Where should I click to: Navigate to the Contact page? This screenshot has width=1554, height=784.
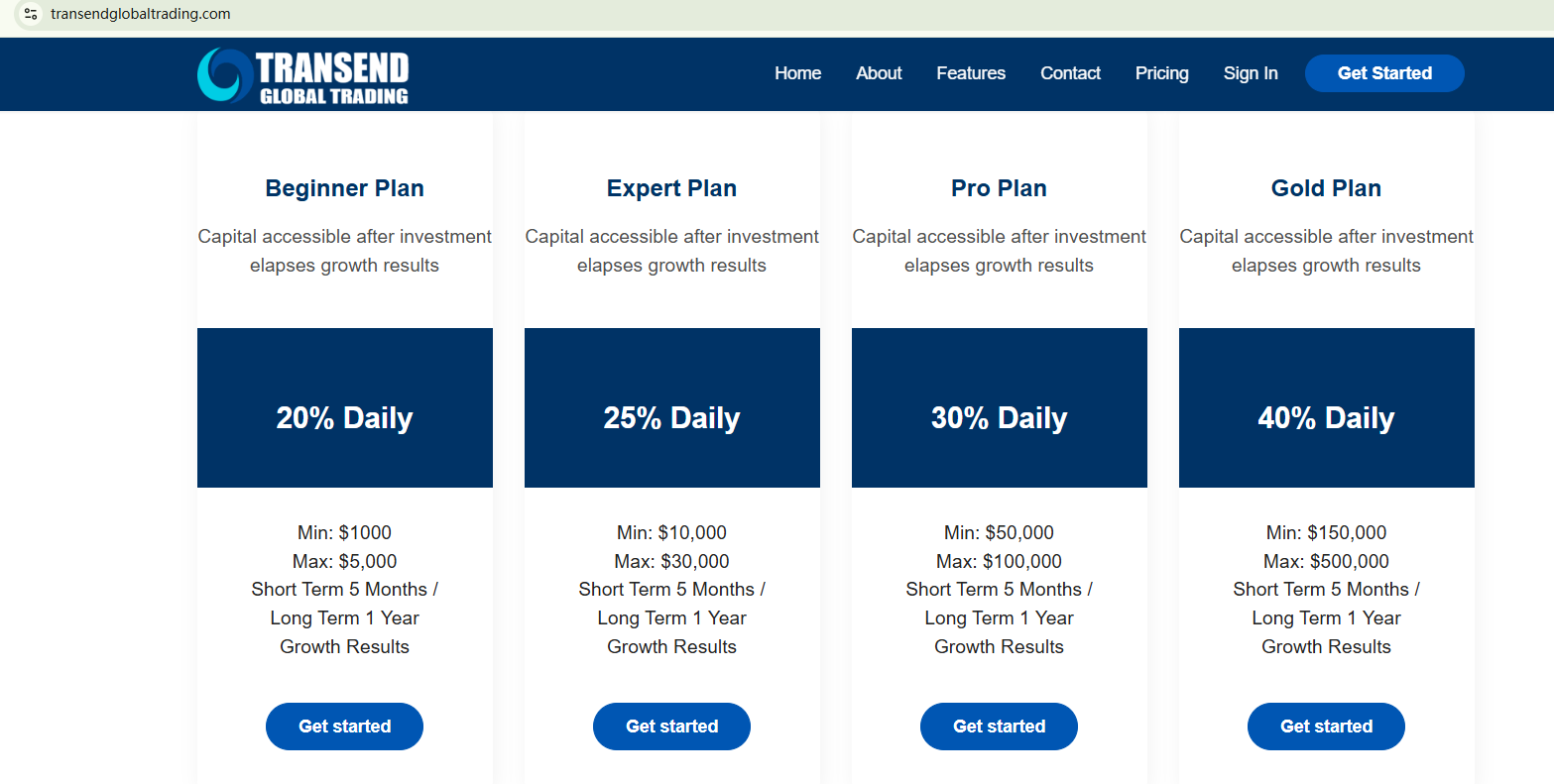pos(1070,73)
